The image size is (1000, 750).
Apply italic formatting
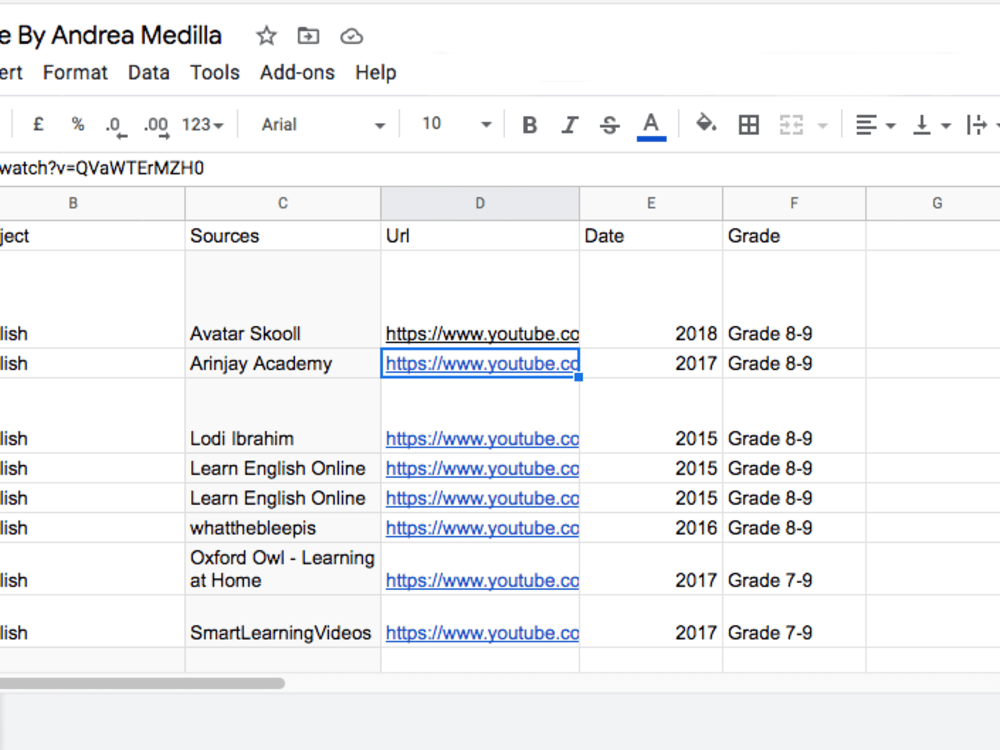(569, 124)
